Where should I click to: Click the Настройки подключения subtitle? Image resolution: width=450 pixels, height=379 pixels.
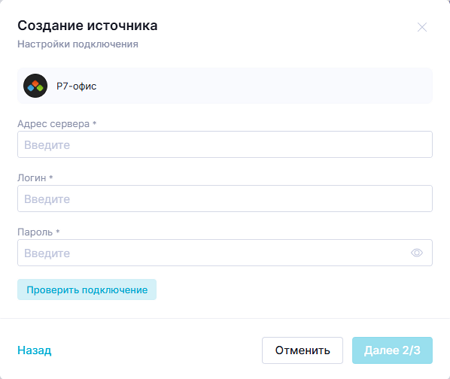point(78,44)
